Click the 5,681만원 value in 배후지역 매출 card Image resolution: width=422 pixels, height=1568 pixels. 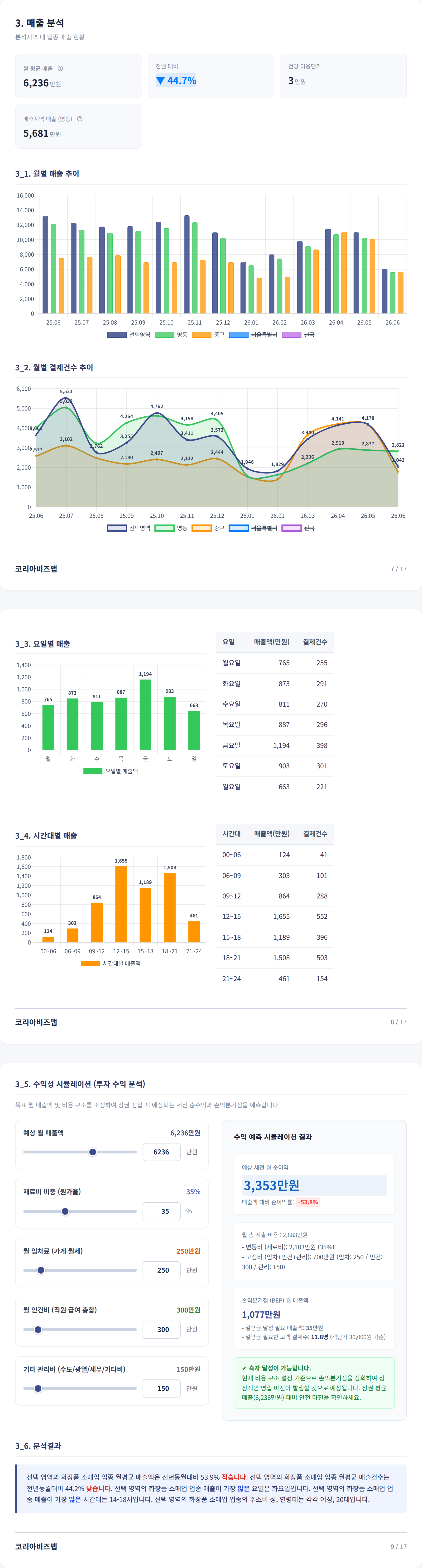point(42,133)
